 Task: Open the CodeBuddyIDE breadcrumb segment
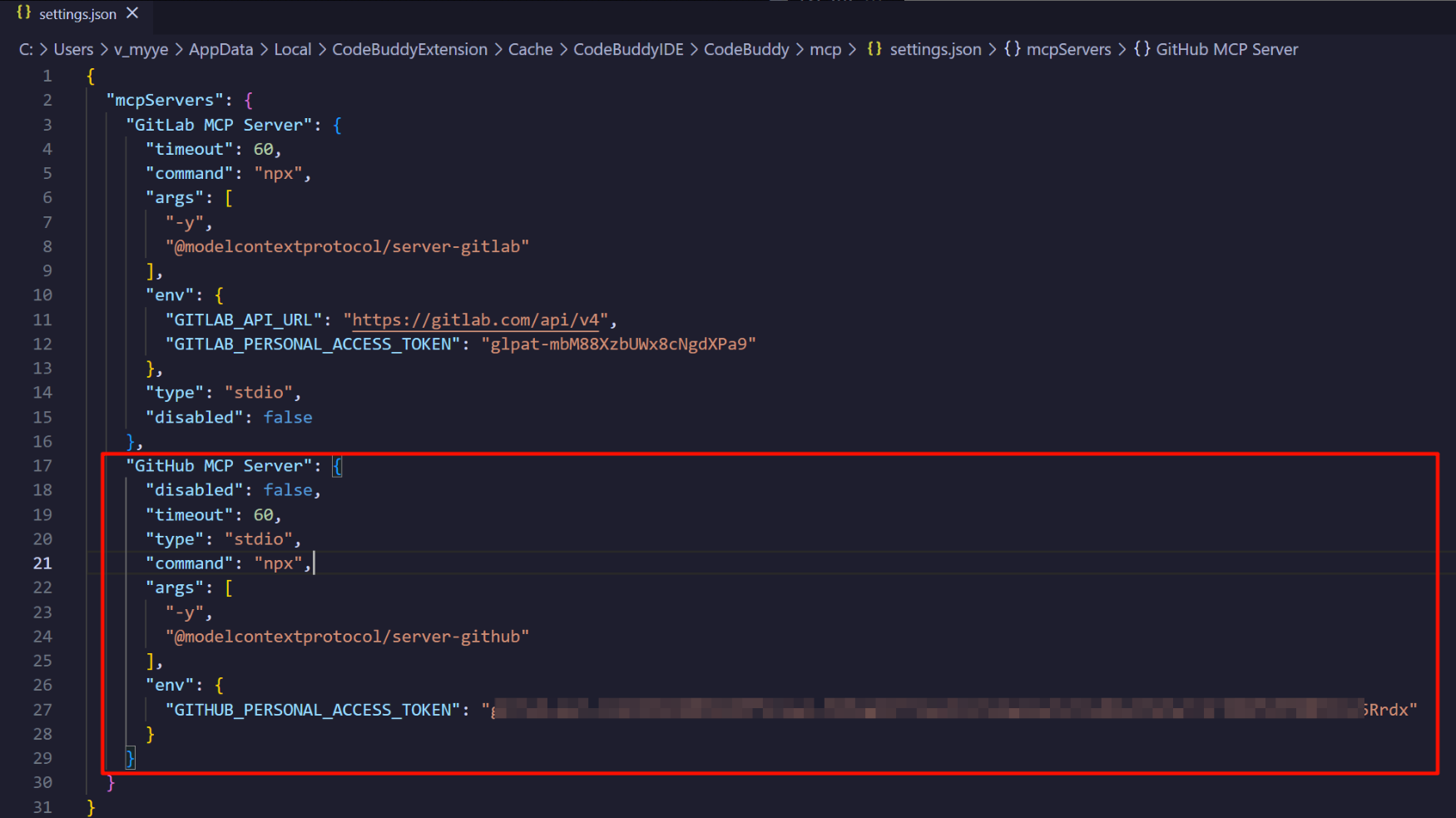tap(628, 49)
